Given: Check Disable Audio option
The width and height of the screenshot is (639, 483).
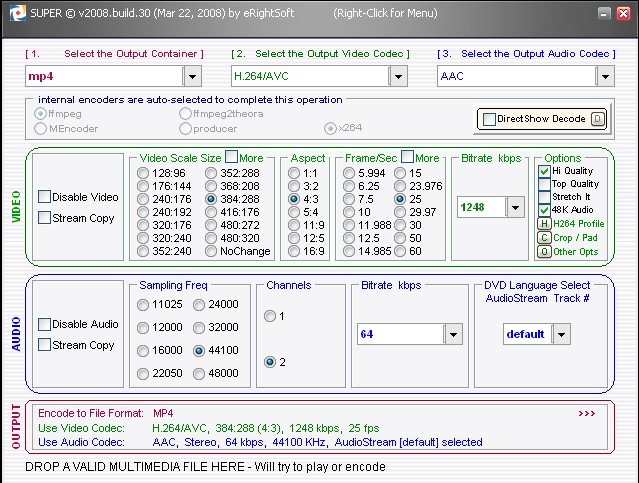Looking at the screenshot, I should [44, 324].
